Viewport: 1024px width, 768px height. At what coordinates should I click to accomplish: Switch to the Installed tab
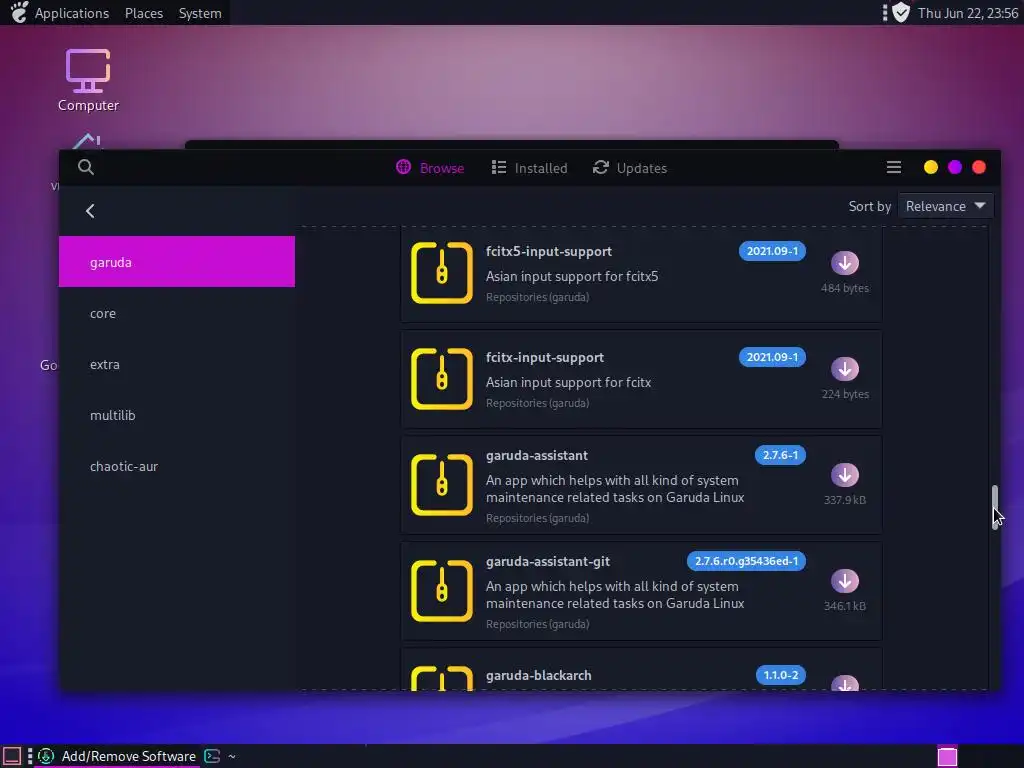coord(529,168)
